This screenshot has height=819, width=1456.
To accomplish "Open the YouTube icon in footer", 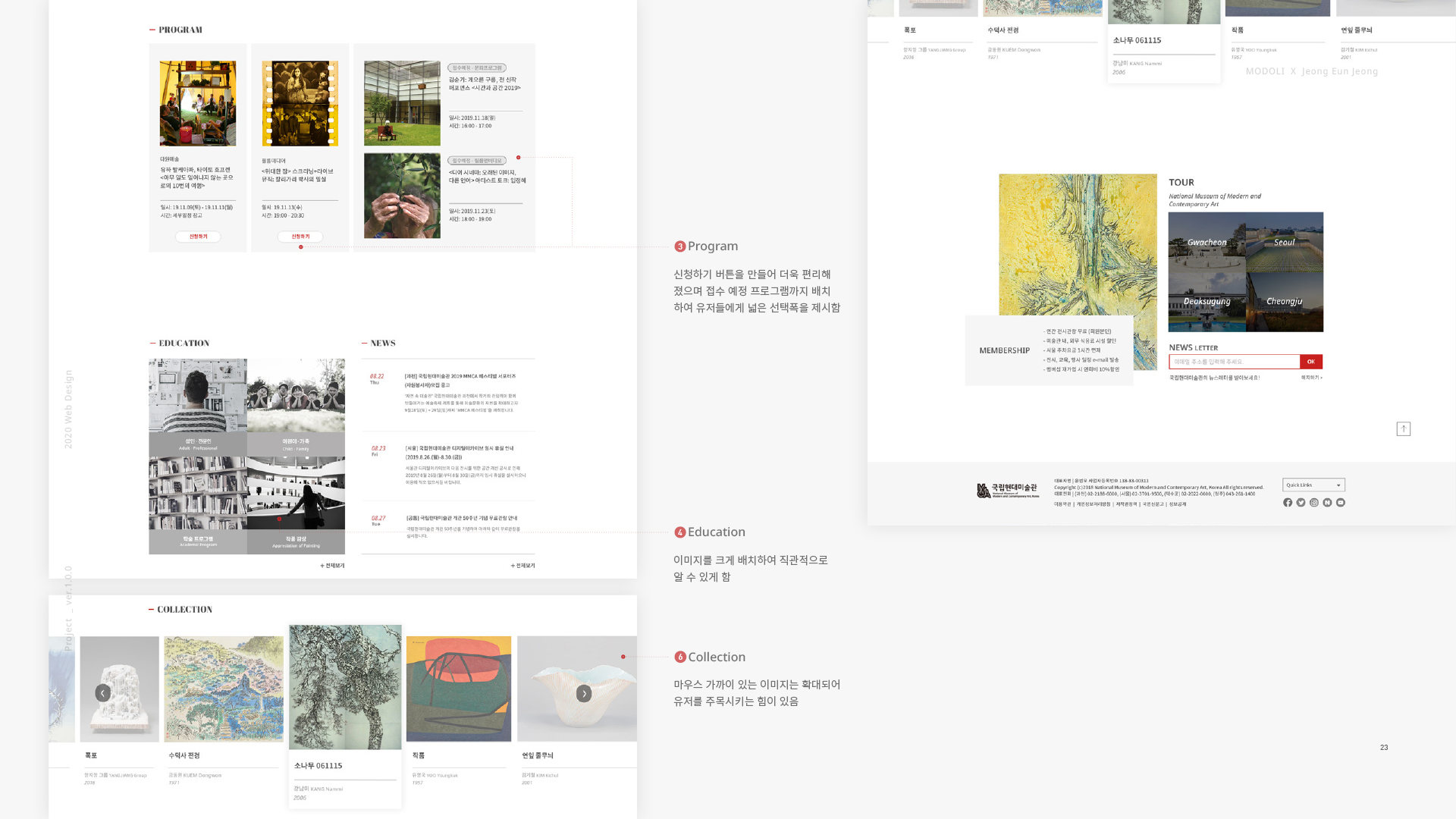I will tap(1341, 503).
